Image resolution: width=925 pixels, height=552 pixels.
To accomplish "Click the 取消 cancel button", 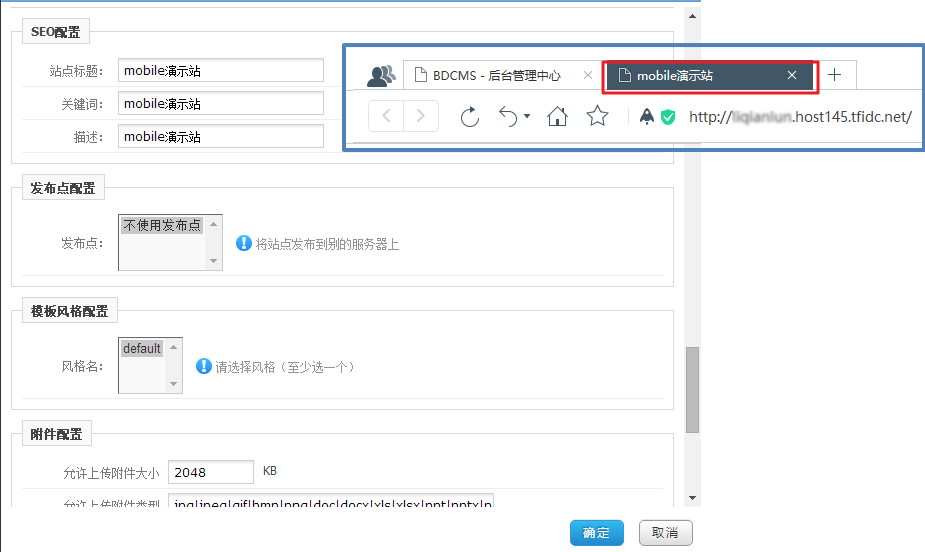I will pyautogui.click(x=665, y=533).
